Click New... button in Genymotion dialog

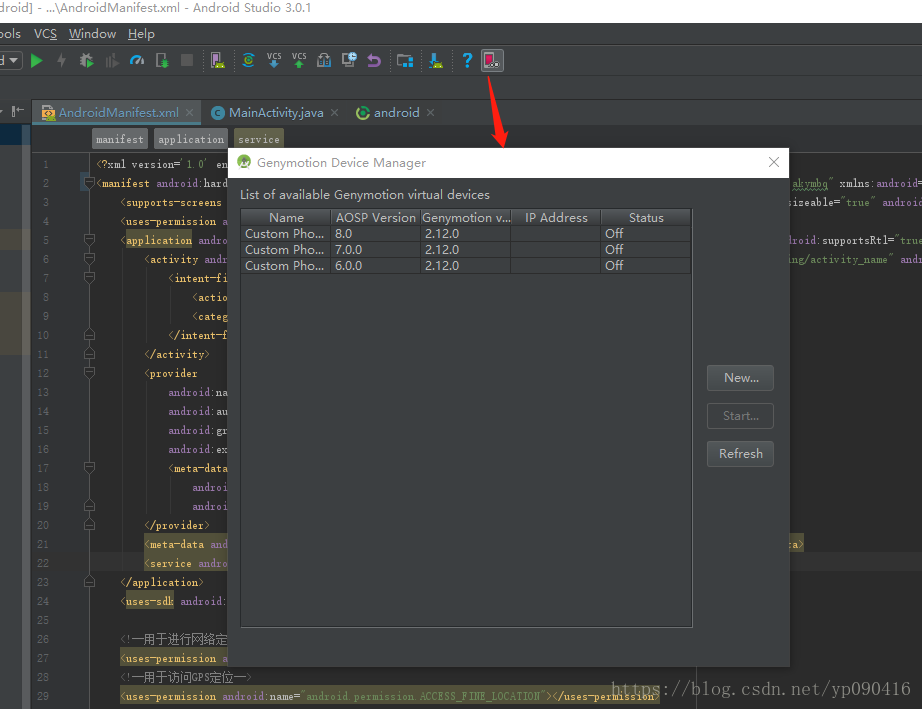[740, 378]
